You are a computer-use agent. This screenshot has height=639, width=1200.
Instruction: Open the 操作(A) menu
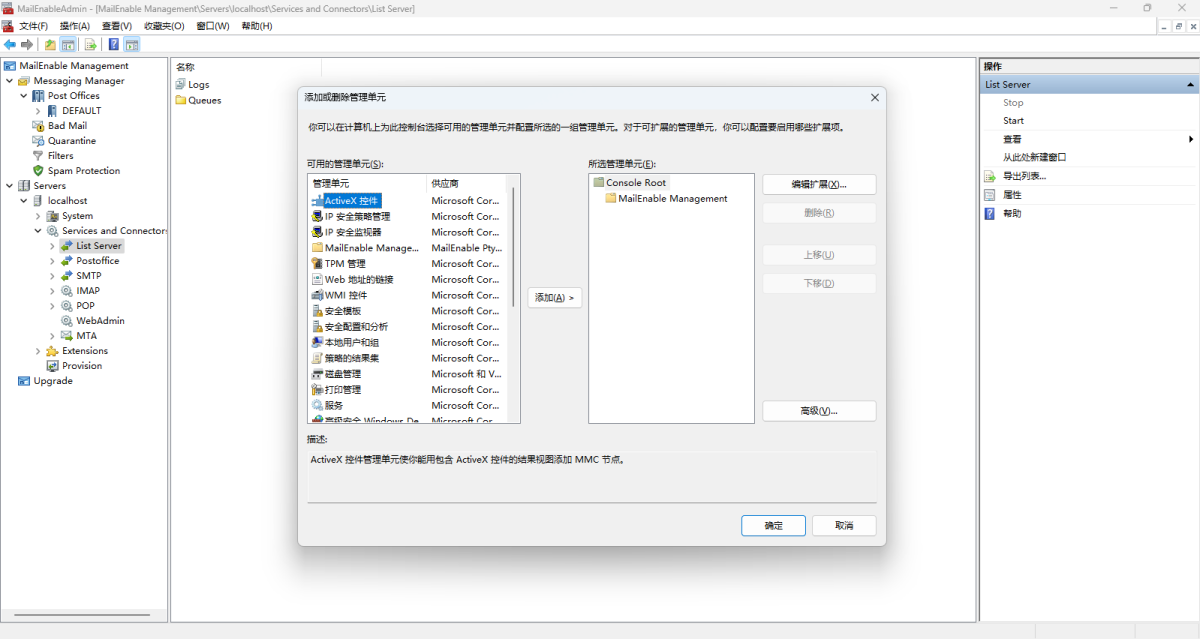pos(74,26)
